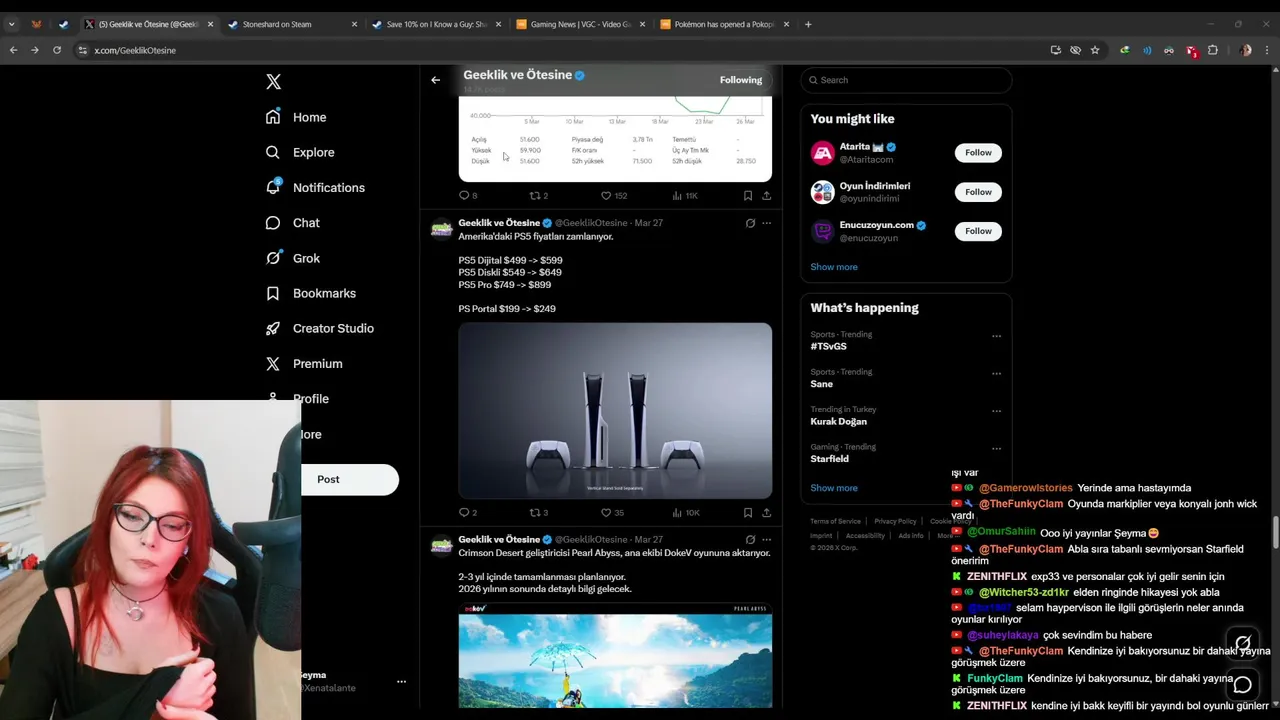1280x720 pixels.
Task: Open the Home page from the sidebar
Action: [296, 117]
